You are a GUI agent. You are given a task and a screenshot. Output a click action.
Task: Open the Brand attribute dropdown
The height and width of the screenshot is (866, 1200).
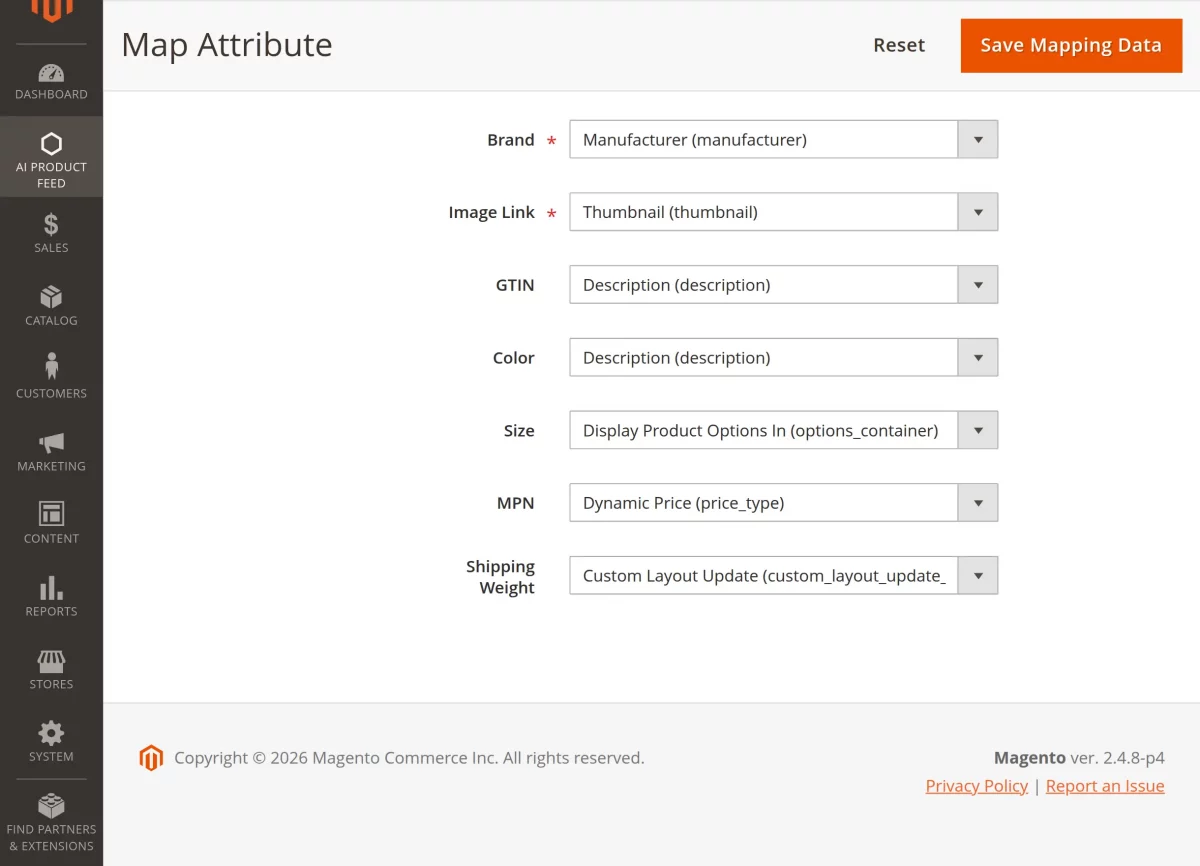pos(977,139)
